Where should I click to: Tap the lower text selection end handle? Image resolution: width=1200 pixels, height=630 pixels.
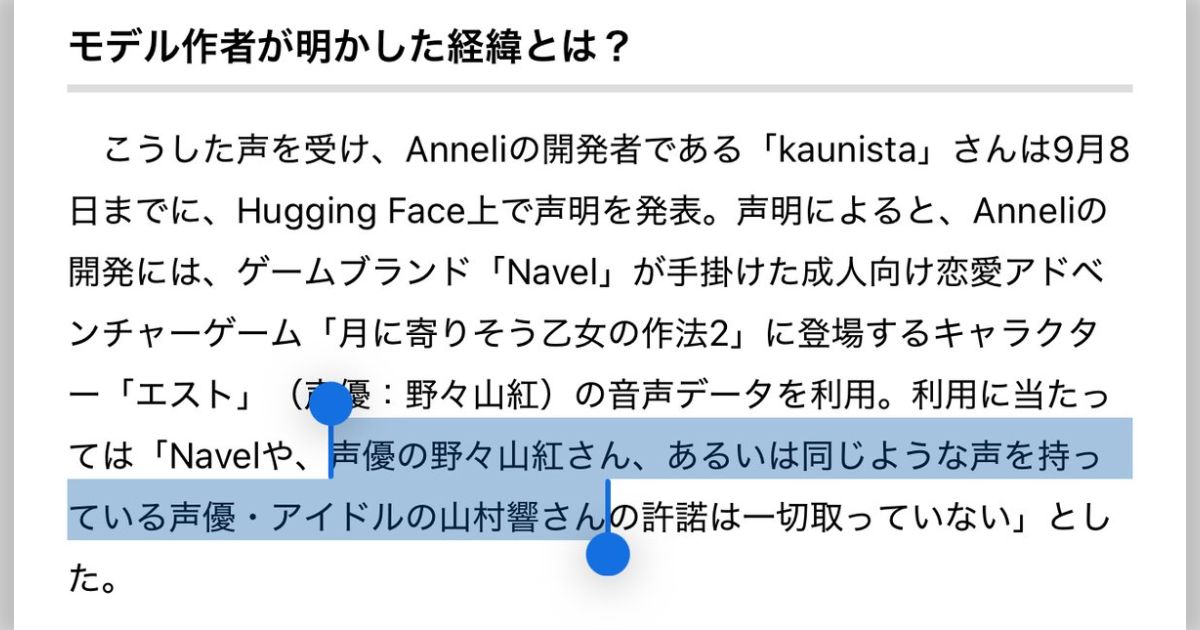(x=607, y=554)
